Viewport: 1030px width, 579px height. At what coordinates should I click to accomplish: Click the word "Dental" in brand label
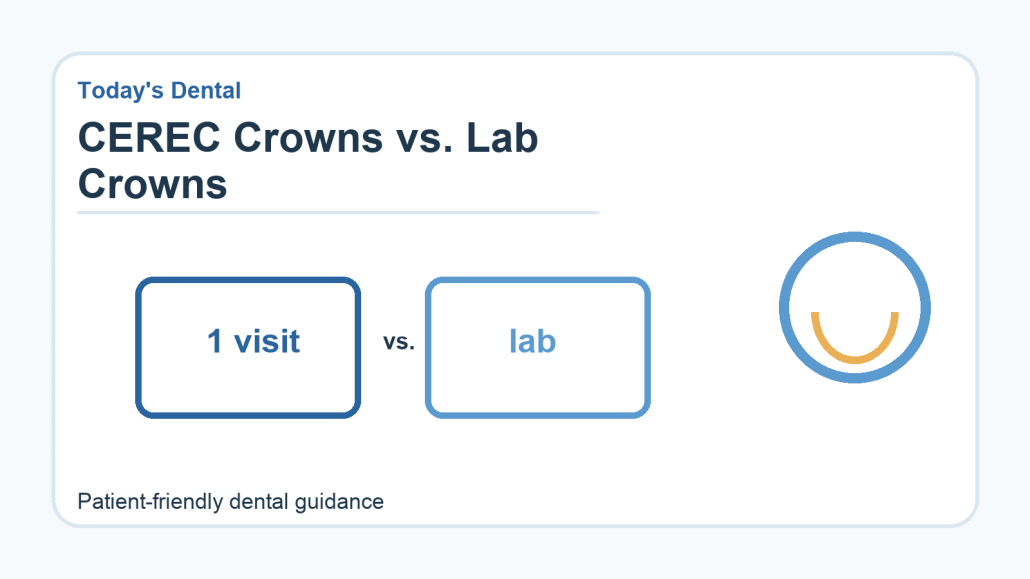(x=204, y=90)
